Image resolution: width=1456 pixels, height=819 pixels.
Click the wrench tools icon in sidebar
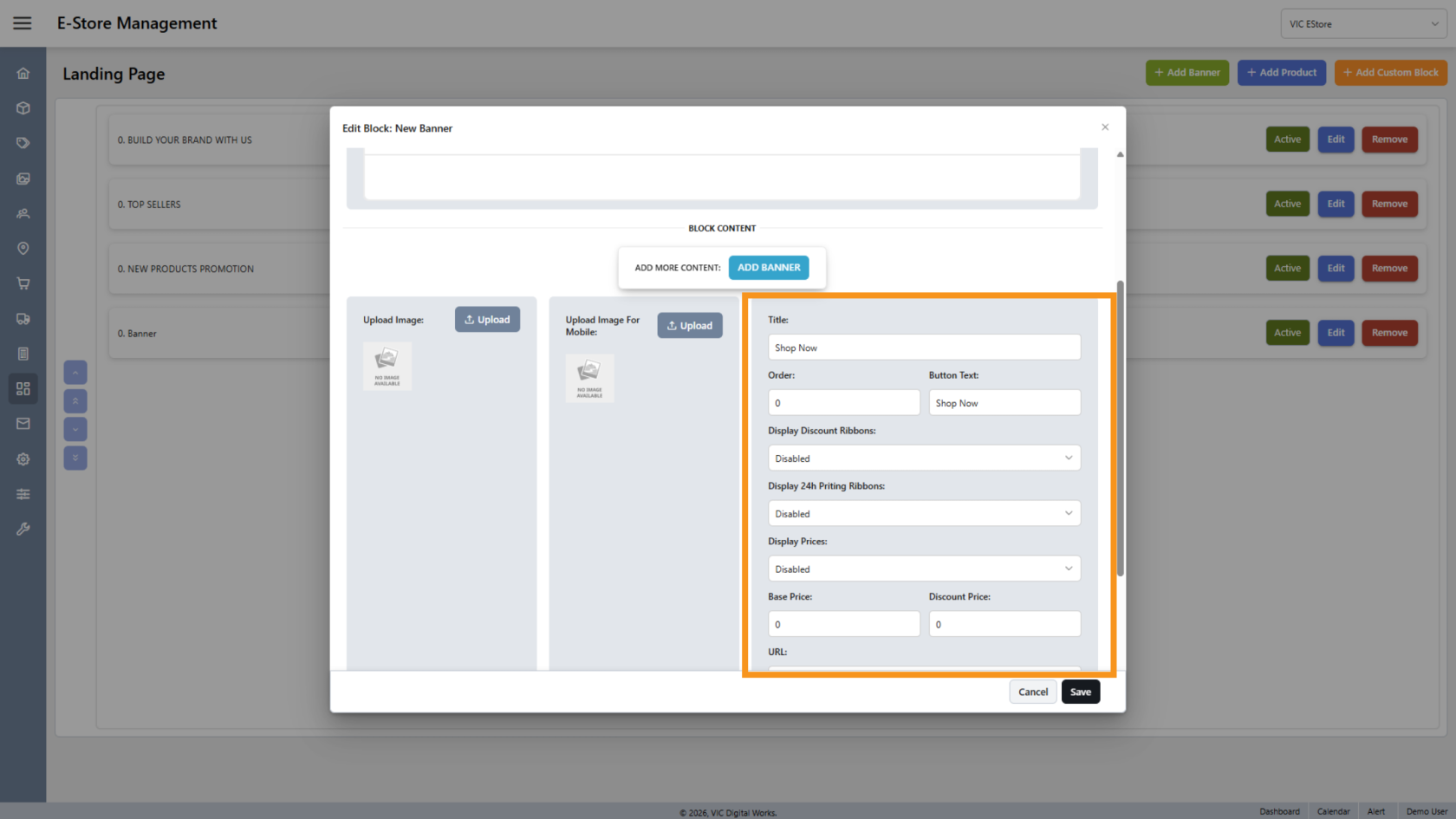[x=23, y=529]
